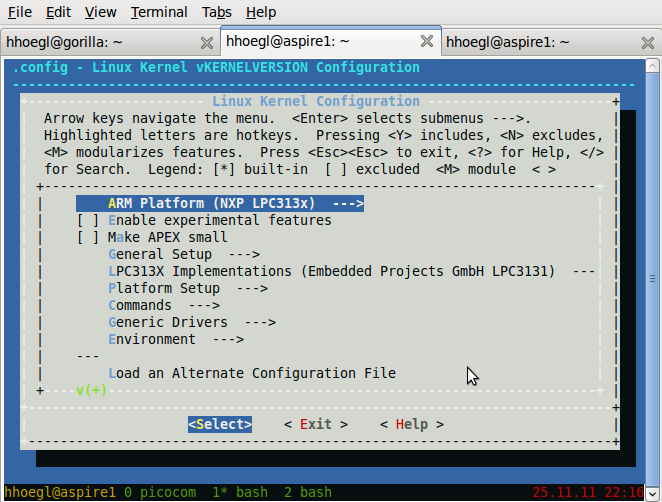Image resolution: width=662 pixels, height=502 pixels.
Task: Toggle Make APEX small checkbox
Action: [x=88, y=237]
